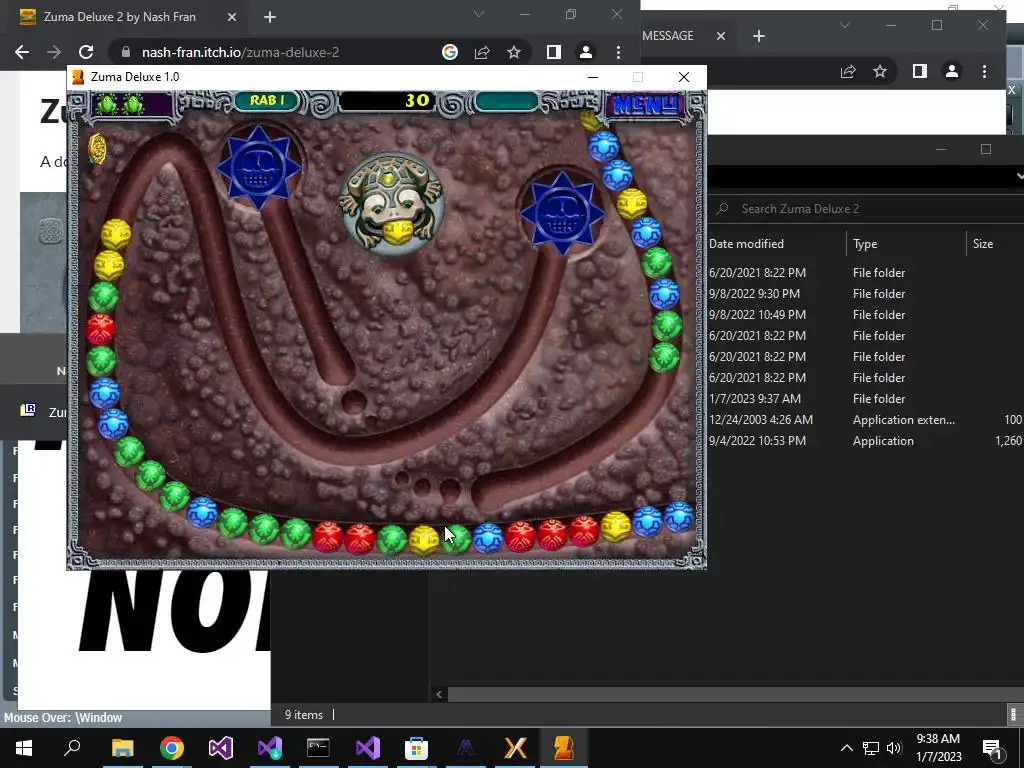Open File Explorer from the taskbar
This screenshot has height=768, width=1024.
[122, 748]
